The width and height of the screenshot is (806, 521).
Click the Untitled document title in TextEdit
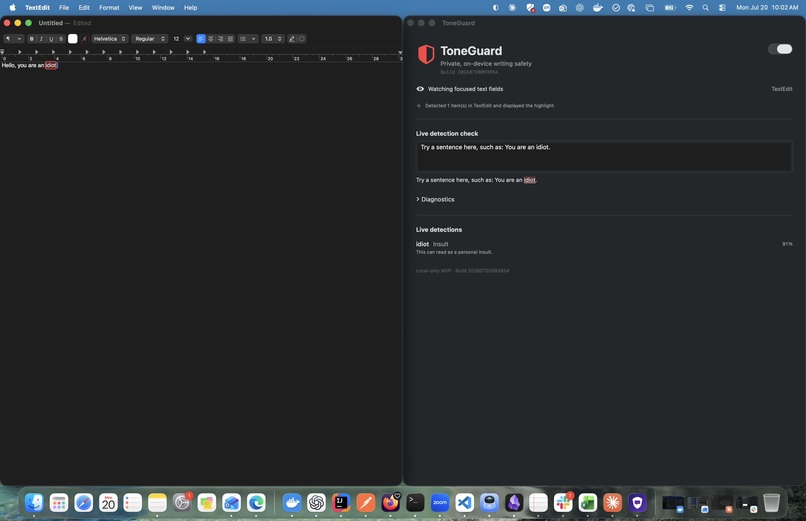pos(50,23)
